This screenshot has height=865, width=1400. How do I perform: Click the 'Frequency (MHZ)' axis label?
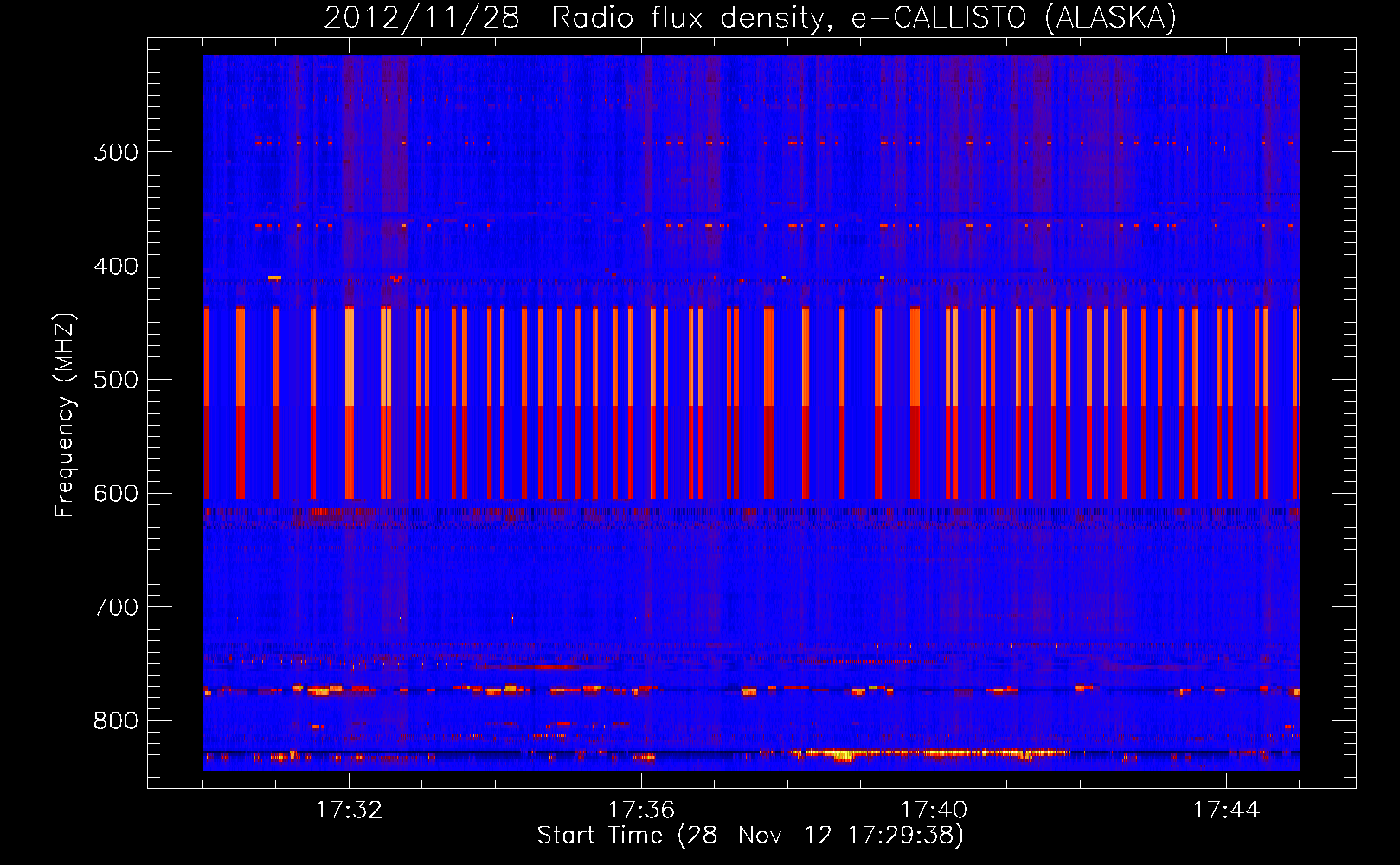(65, 415)
